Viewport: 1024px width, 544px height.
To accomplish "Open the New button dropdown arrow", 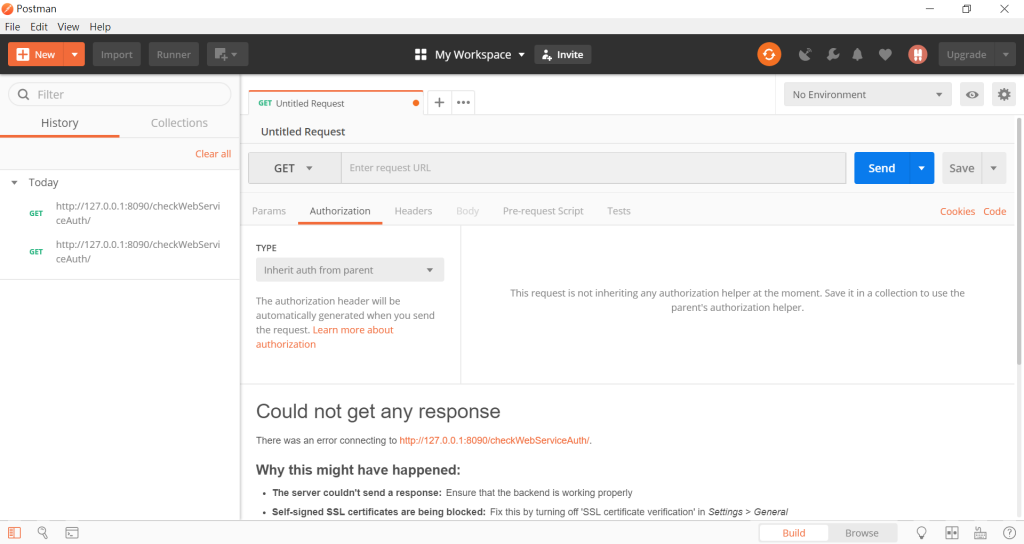I will (x=74, y=54).
